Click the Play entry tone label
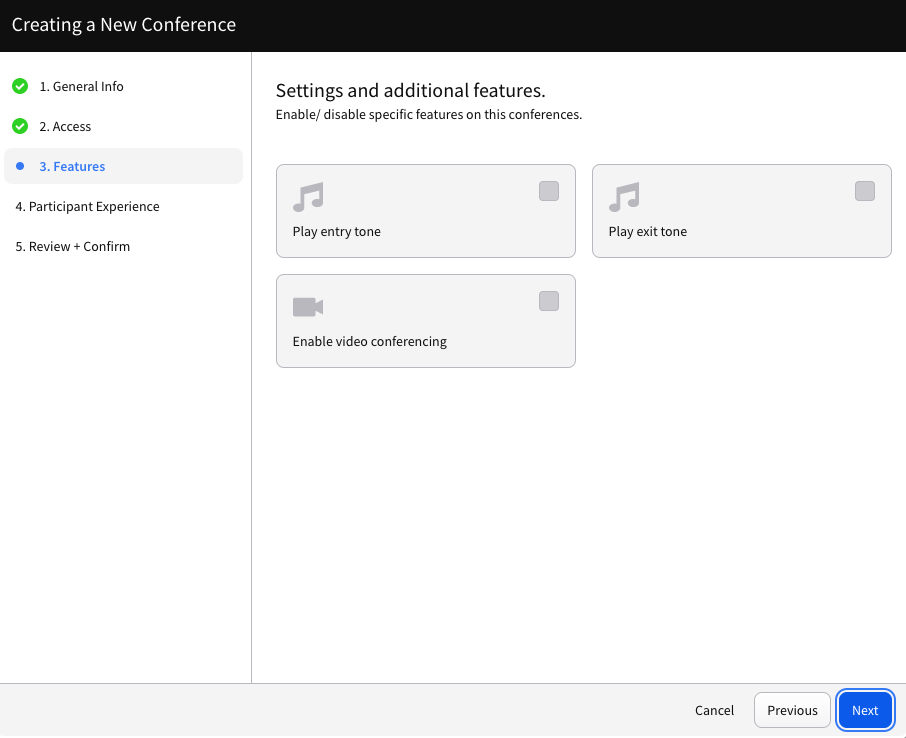Viewport: 906px width, 738px height. [337, 231]
